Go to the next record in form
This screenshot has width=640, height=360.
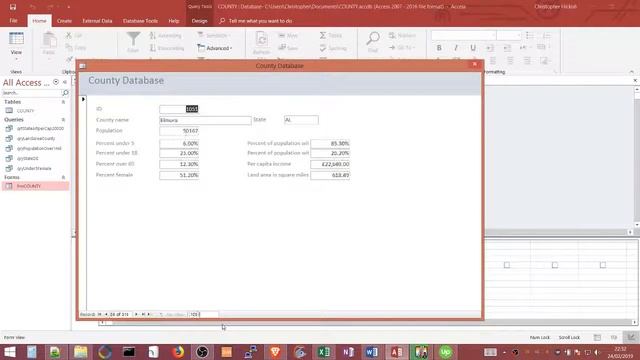point(136,314)
